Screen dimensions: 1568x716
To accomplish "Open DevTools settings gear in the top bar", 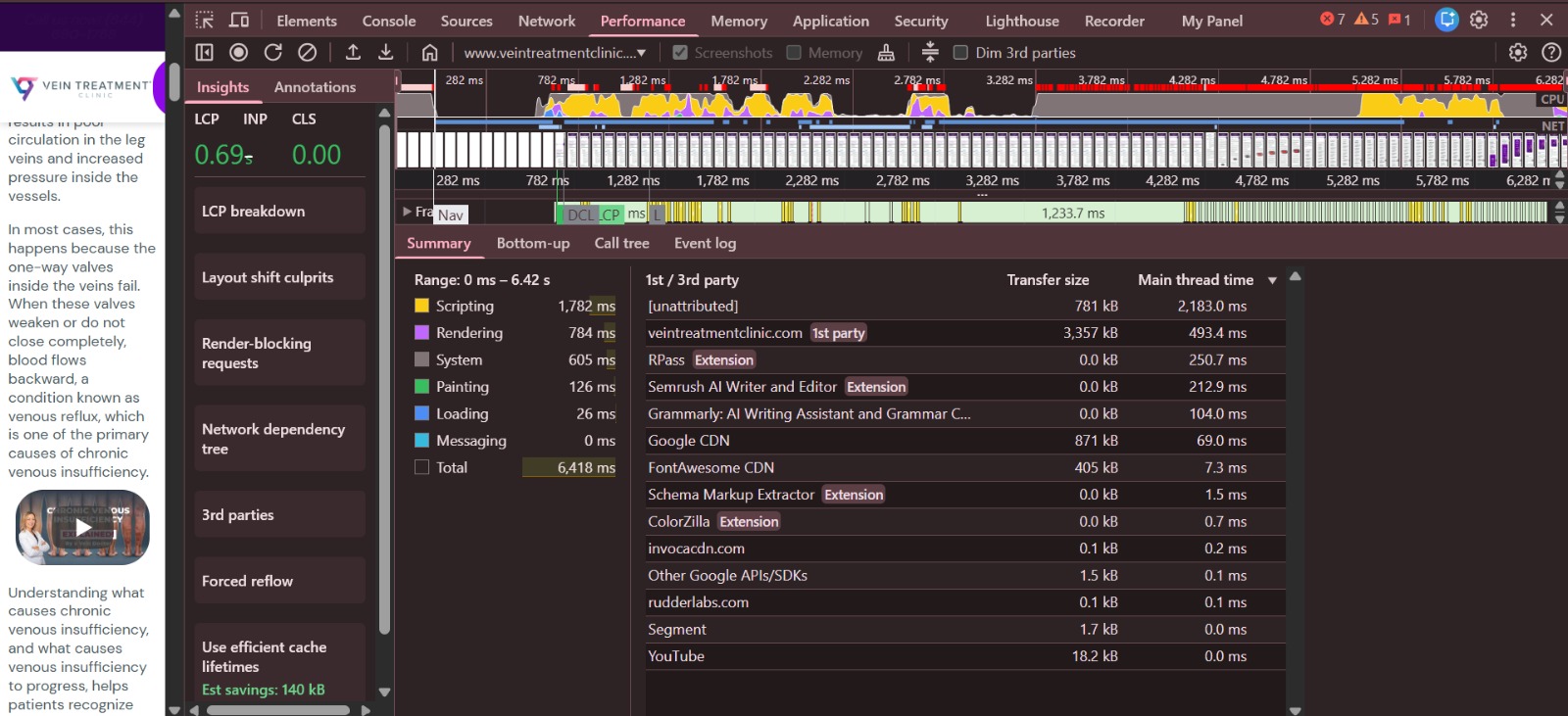I will pos(1480,20).
